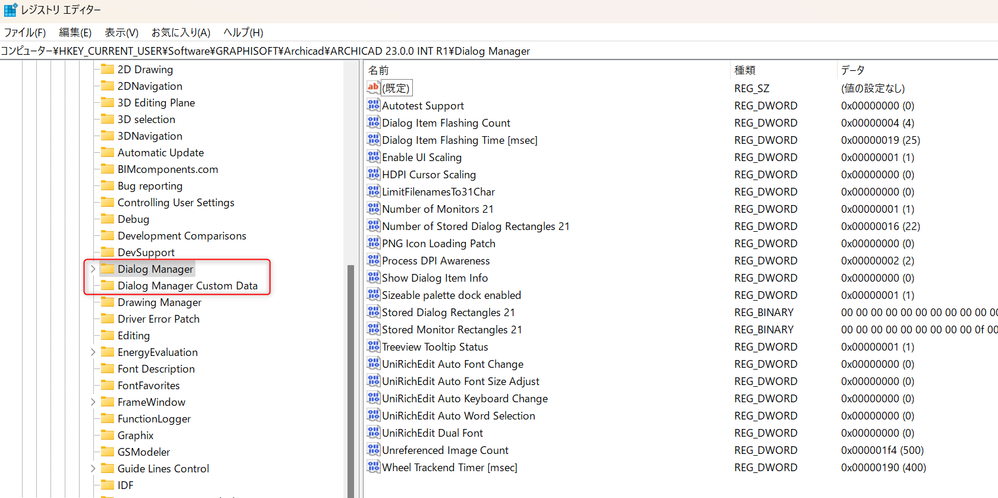Select the Font Description key
The image size is (998, 498).
pyautogui.click(x=156, y=369)
